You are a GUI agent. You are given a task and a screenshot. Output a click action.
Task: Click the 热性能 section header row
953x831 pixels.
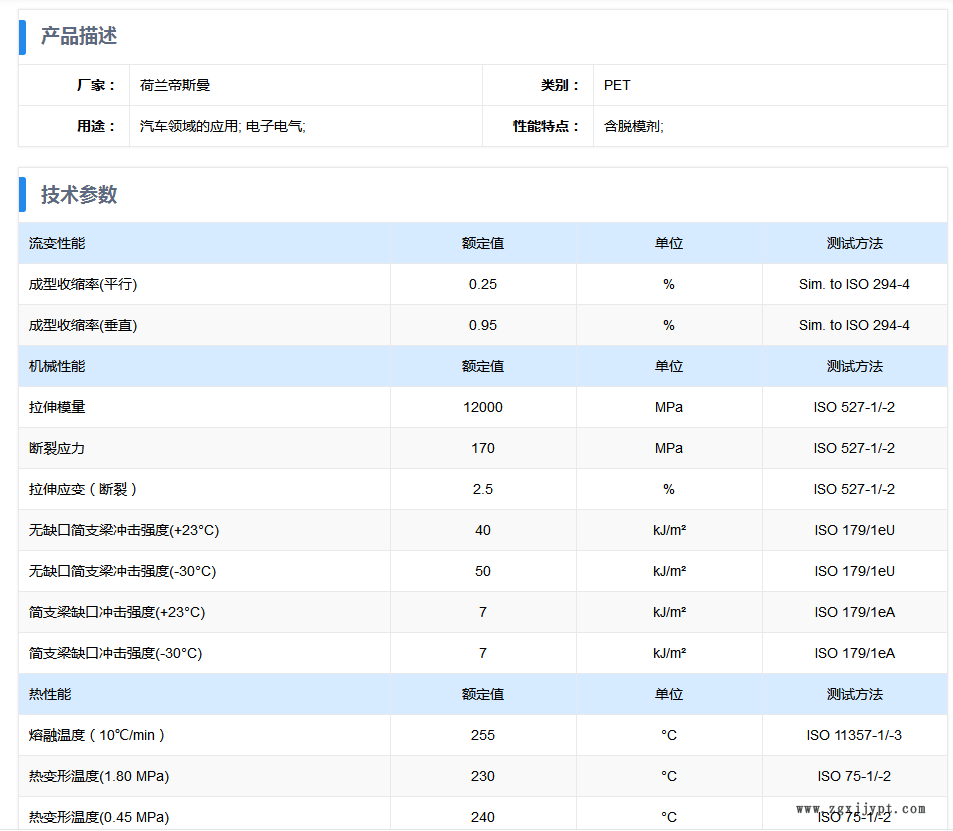(50, 694)
